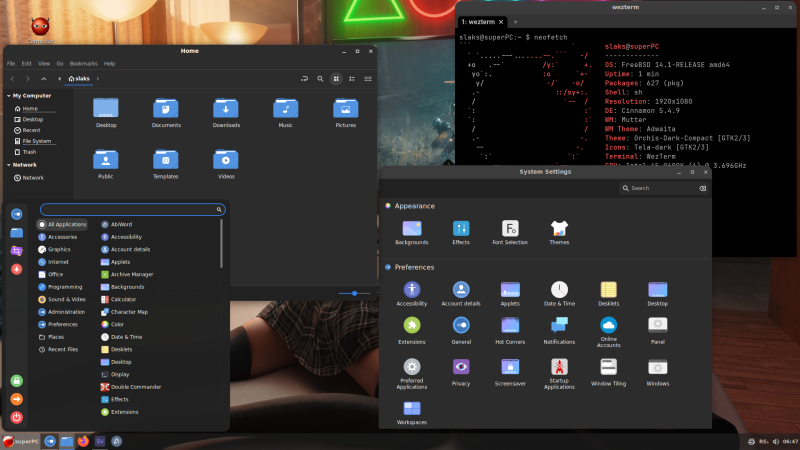The image size is (800, 450).
Task: Select Trash in file manager sidebar
Action: (x=29, y=152)
